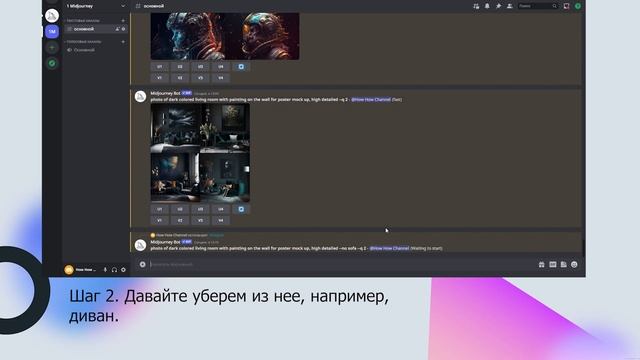640x360 pixels.
Task: Invite people to основной channel
Action: (x=117, y=29)
